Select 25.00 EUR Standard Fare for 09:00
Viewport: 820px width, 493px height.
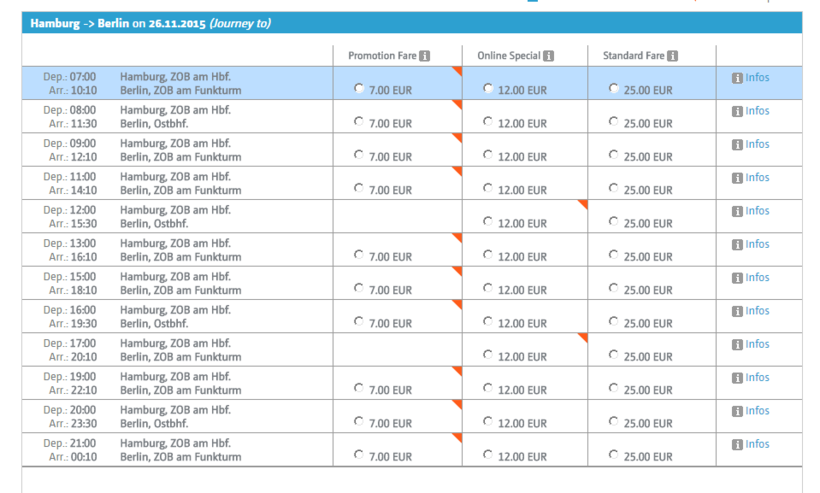(614, 155)
